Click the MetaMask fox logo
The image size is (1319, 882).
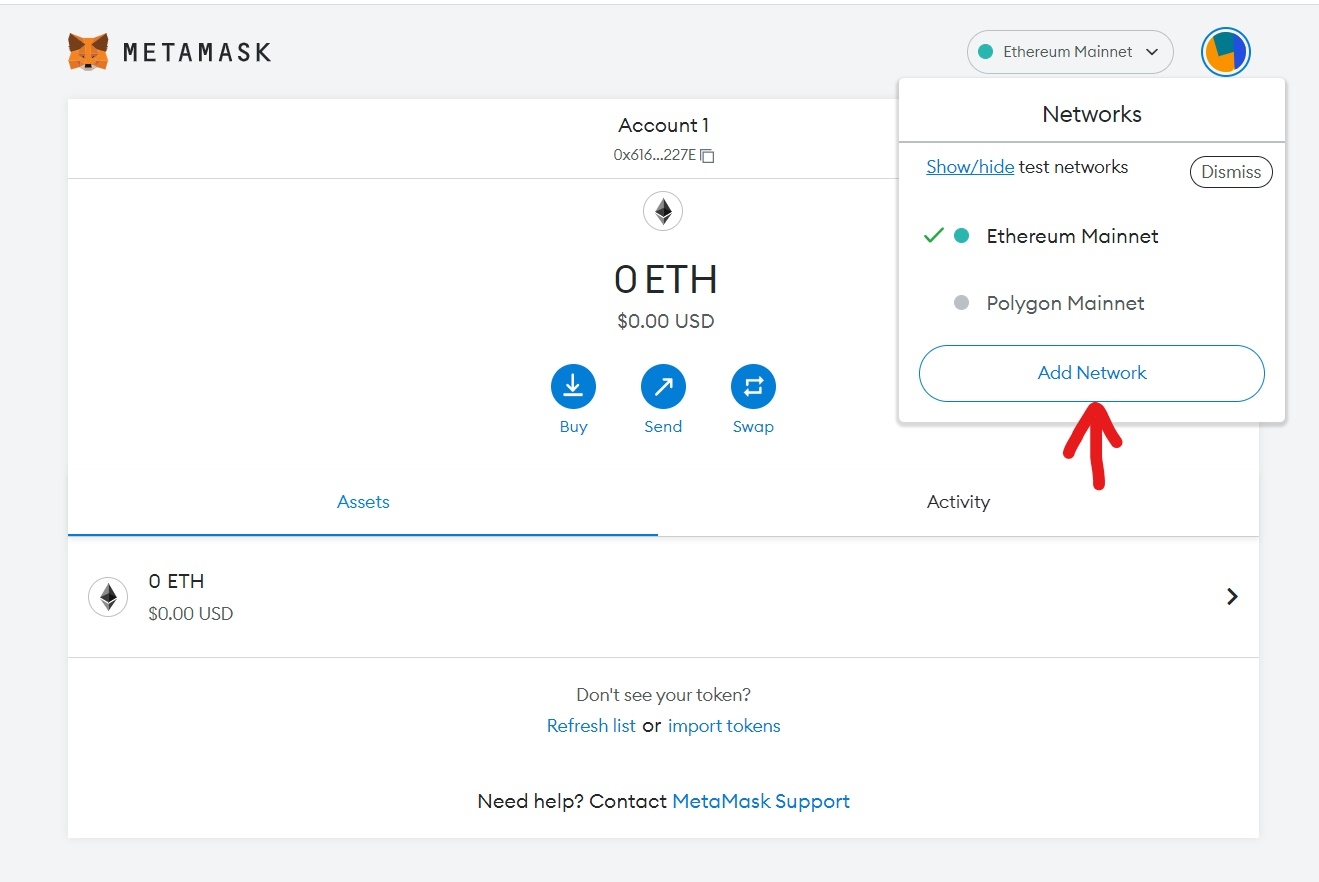(x=88, y=52)
